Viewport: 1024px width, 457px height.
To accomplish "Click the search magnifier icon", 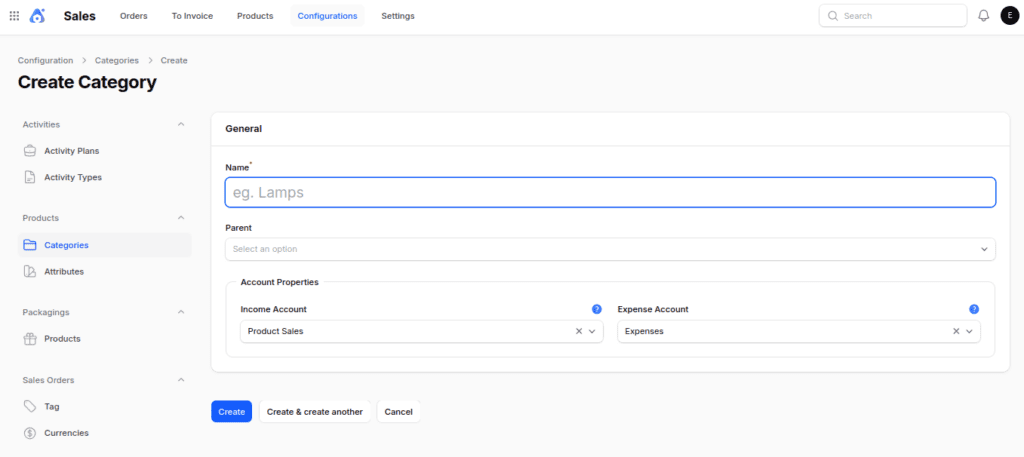I will pyautogui.click(x=833, y=16).
